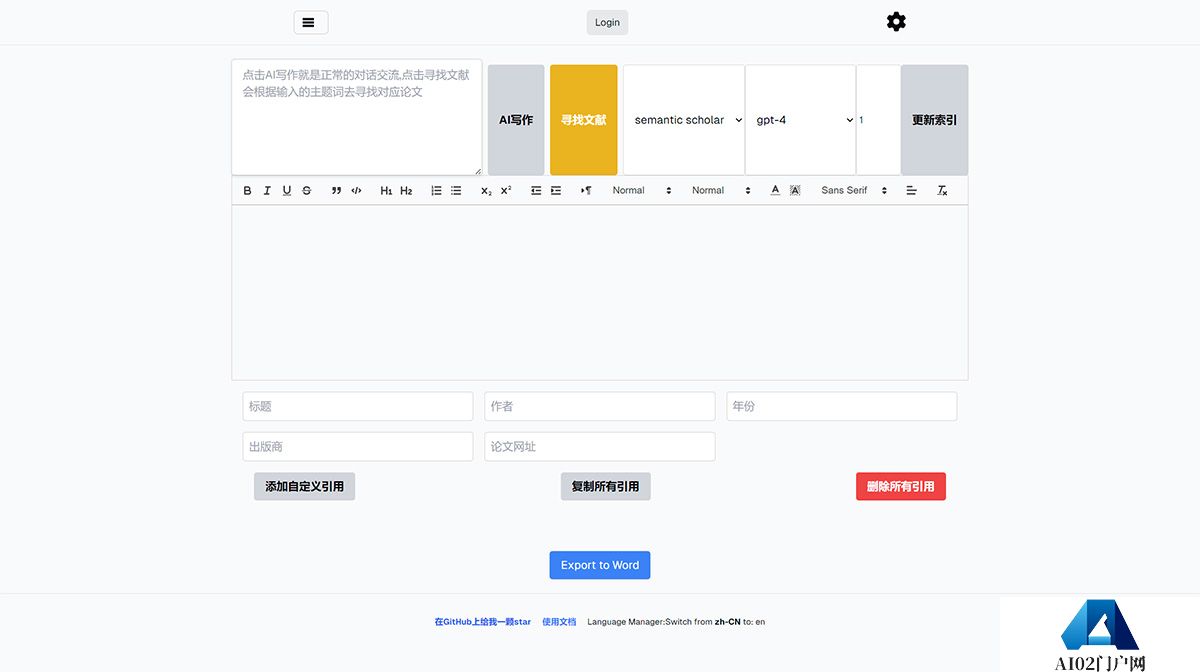Switch language to en

tap(760, 622)
